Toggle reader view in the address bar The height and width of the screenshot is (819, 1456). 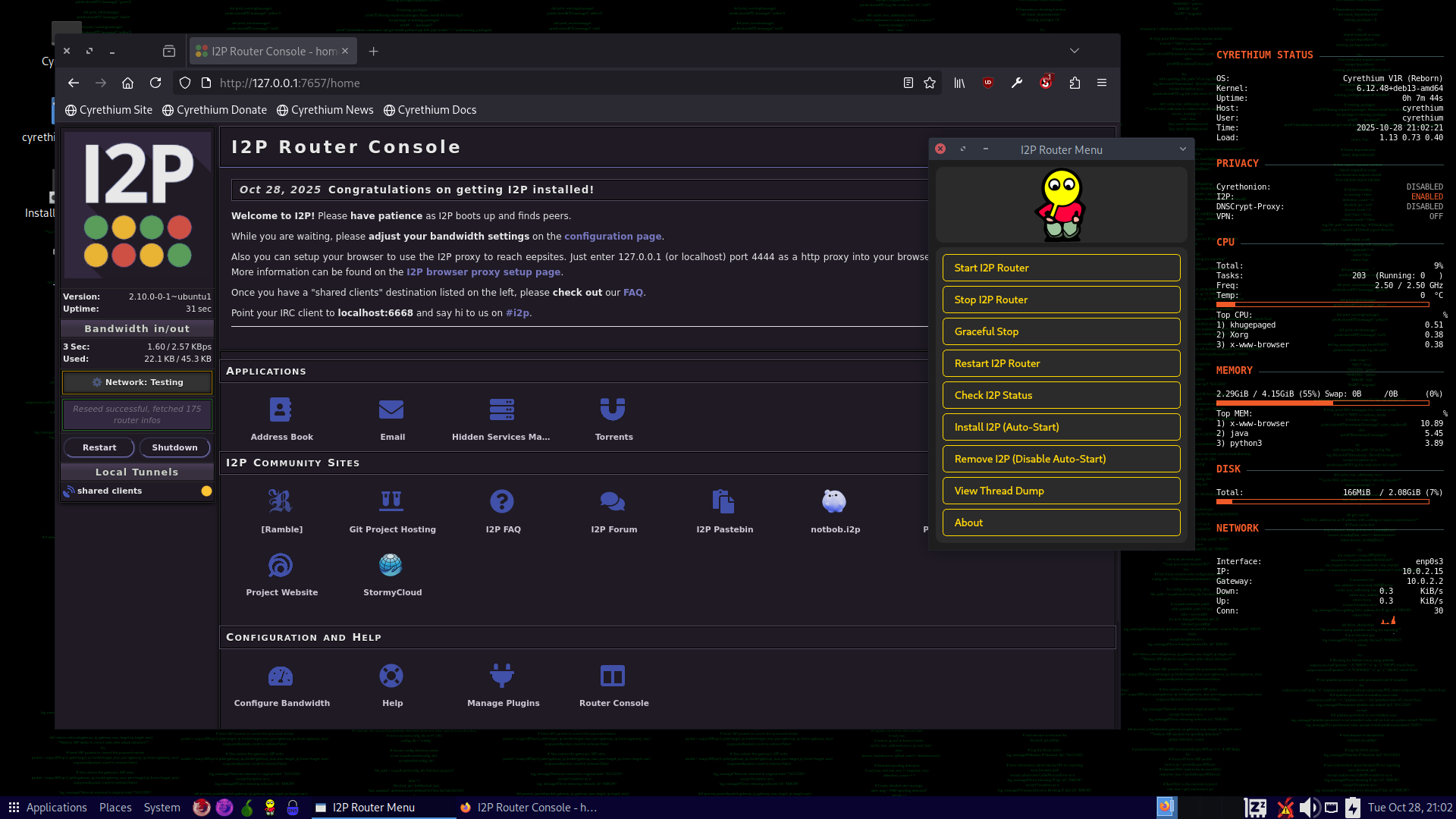pos(908,83)
